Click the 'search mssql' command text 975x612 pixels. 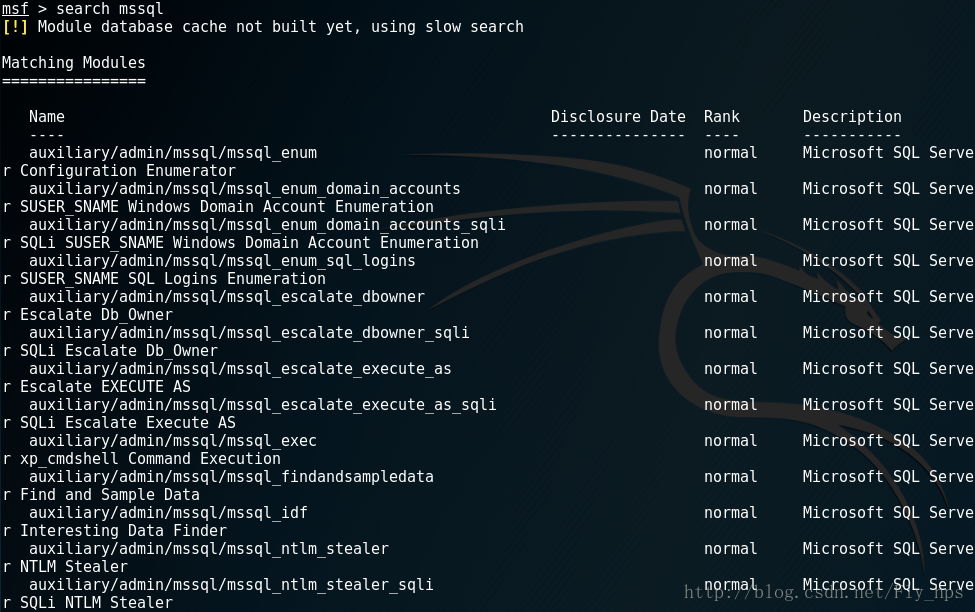coord(109,9)
